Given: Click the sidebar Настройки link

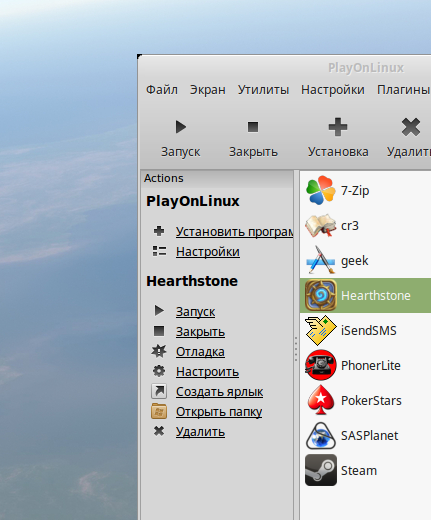Looking at the screenshot, I should (208, 252).
